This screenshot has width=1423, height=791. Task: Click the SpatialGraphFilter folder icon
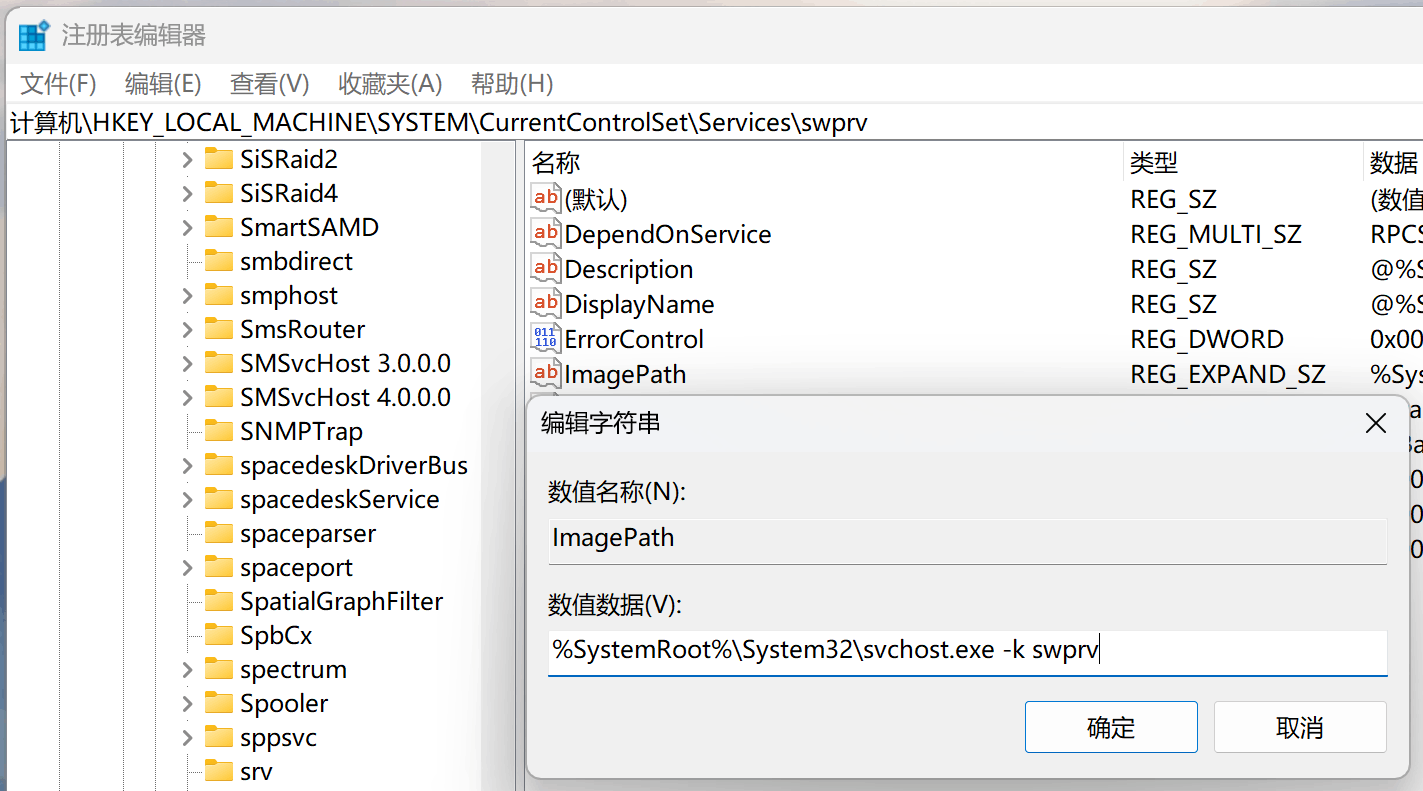(x=218, y=601)
